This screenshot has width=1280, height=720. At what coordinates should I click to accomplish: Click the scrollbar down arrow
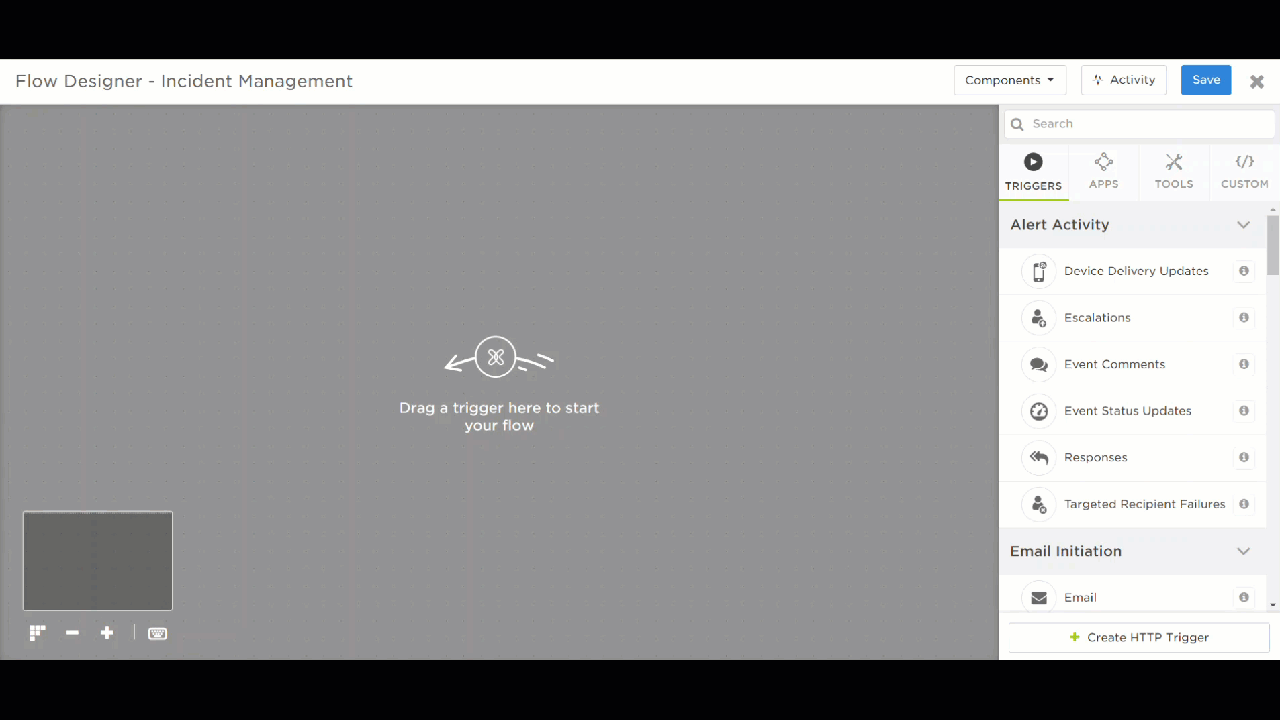tap(1273, 605)
